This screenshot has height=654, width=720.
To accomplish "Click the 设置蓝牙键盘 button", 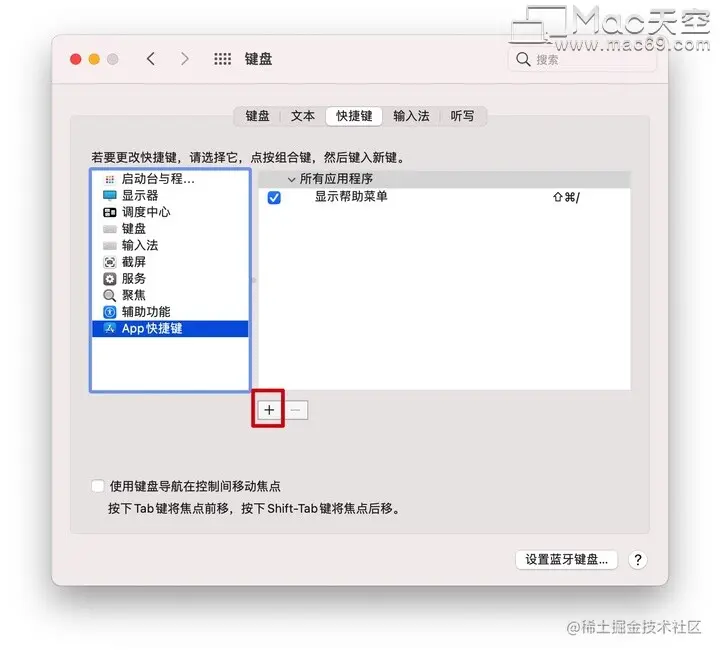I will [566, 560].
